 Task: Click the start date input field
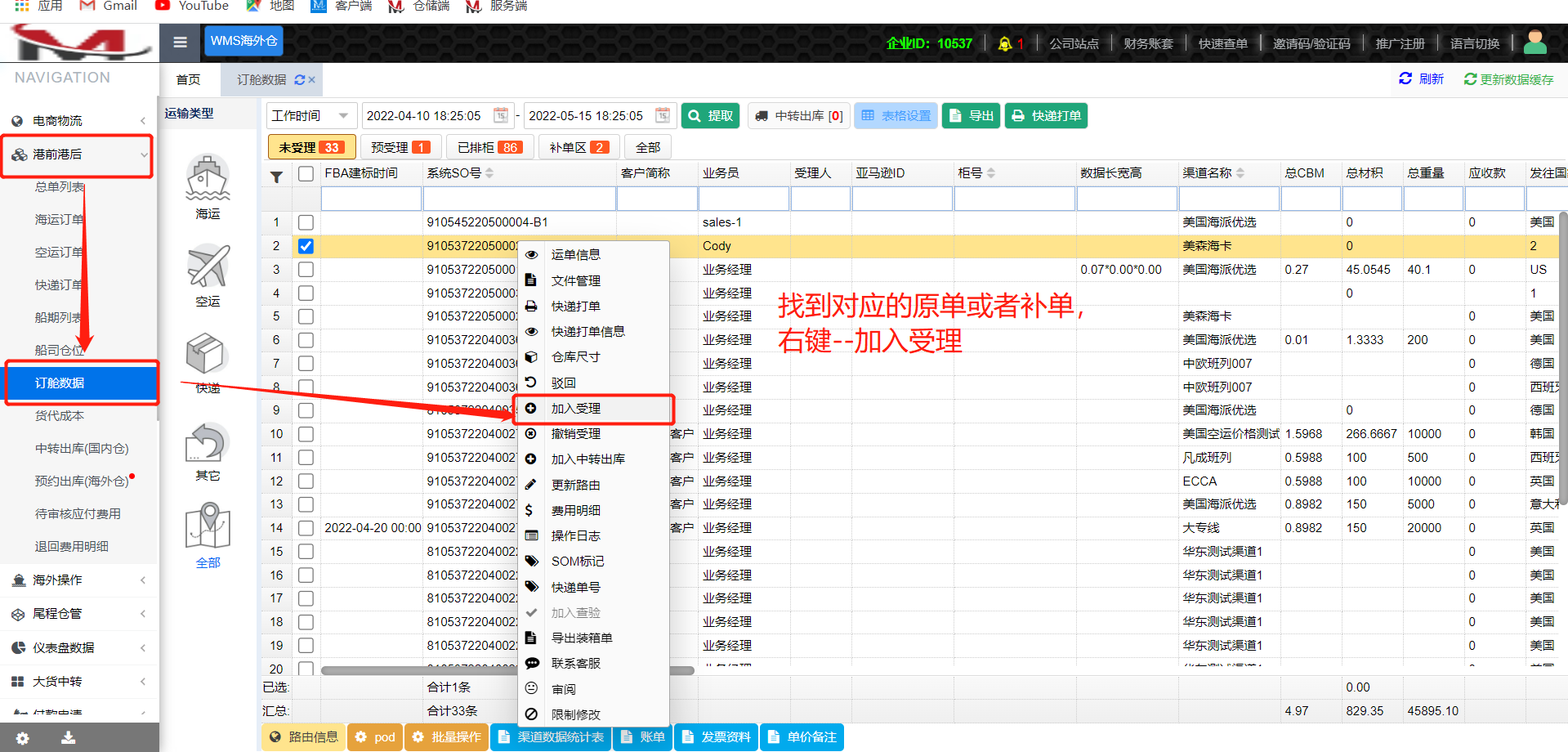(425, 116)
